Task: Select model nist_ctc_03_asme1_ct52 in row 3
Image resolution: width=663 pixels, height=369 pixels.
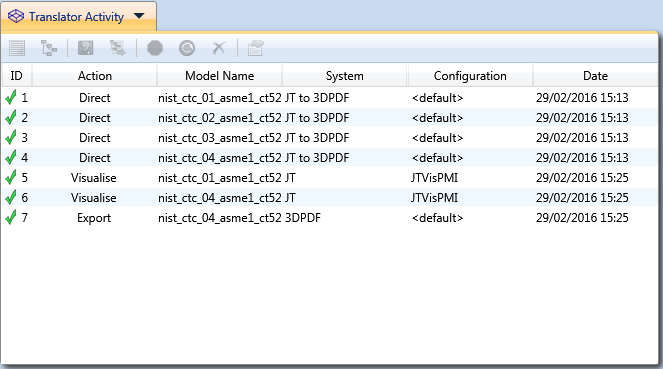Action: coord(219,138)
